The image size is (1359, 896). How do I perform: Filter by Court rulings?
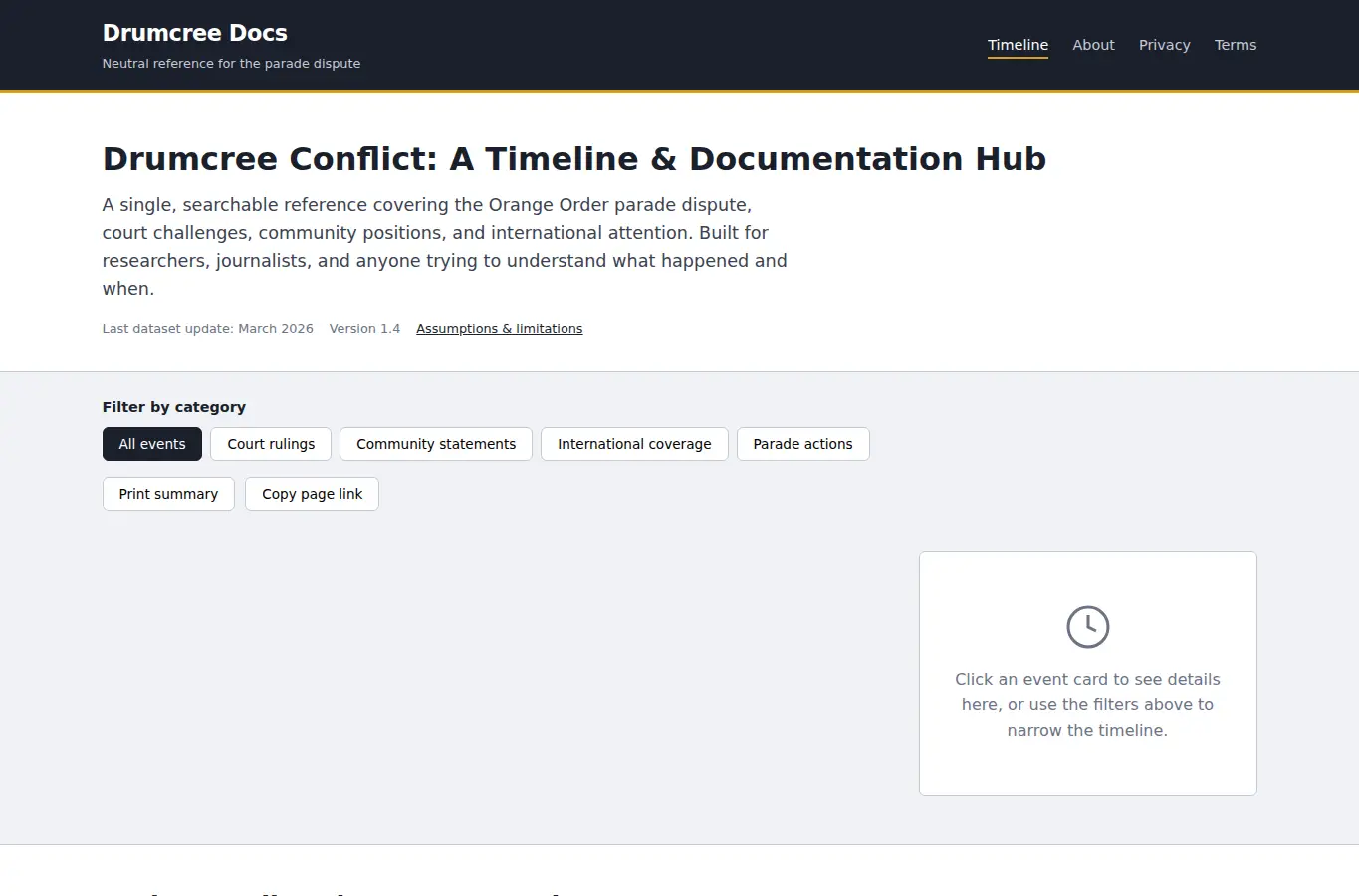coord(271,444)
